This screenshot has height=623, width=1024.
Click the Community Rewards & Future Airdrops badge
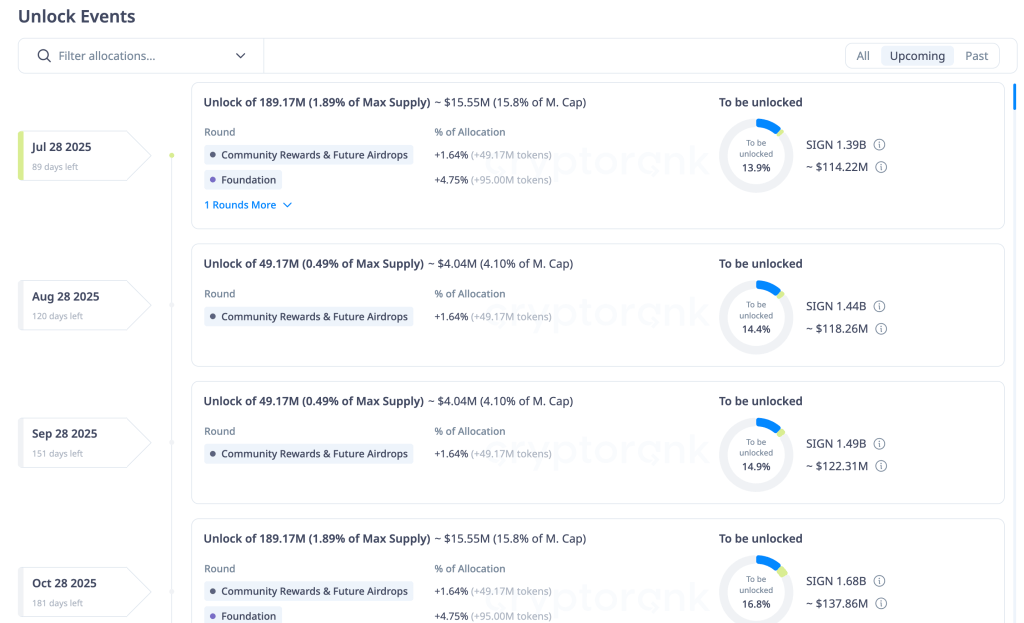click(x=309, y=154)
